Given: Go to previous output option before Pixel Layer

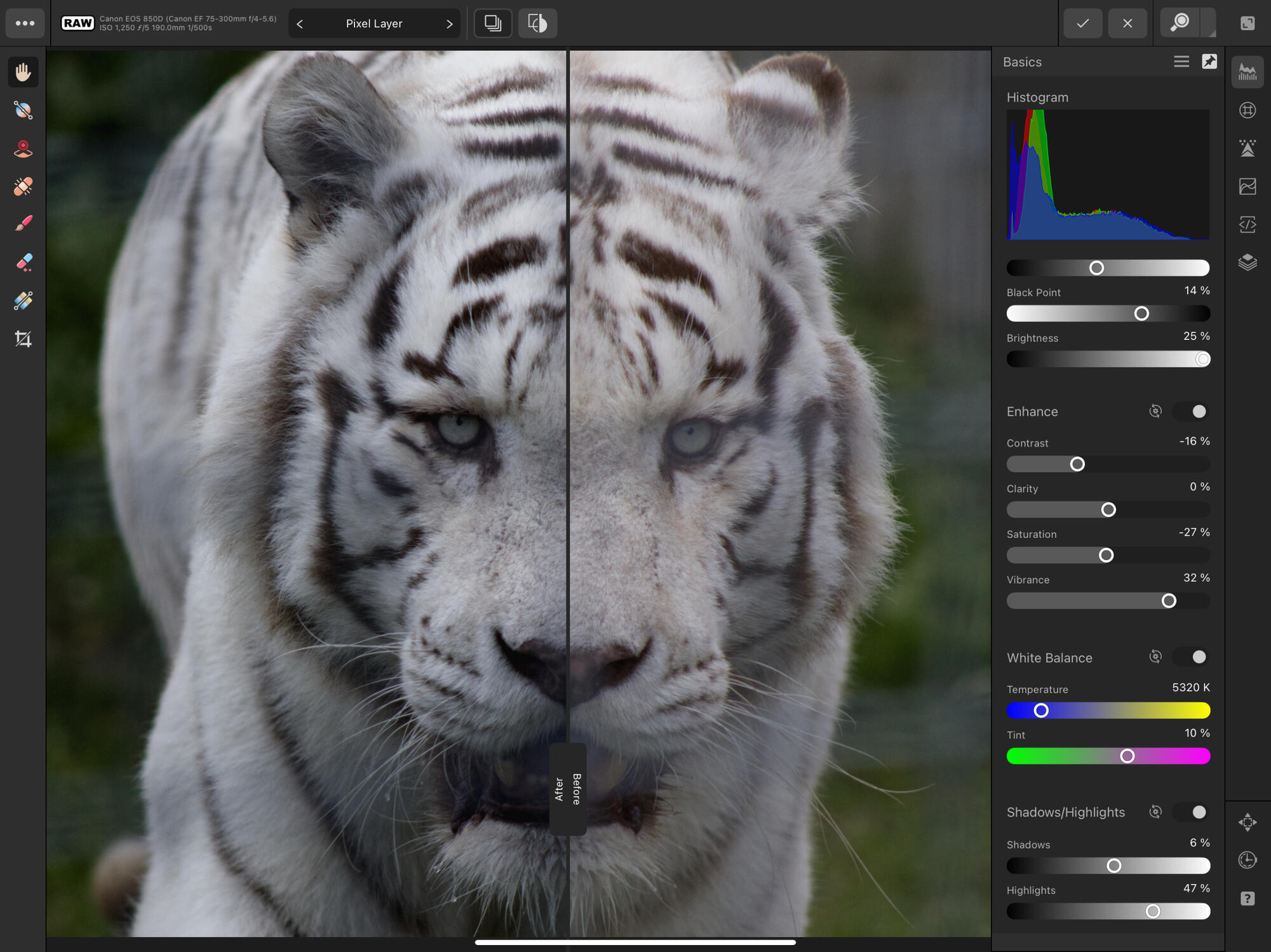Looking at the screenshot, I should tap(300, 24).
